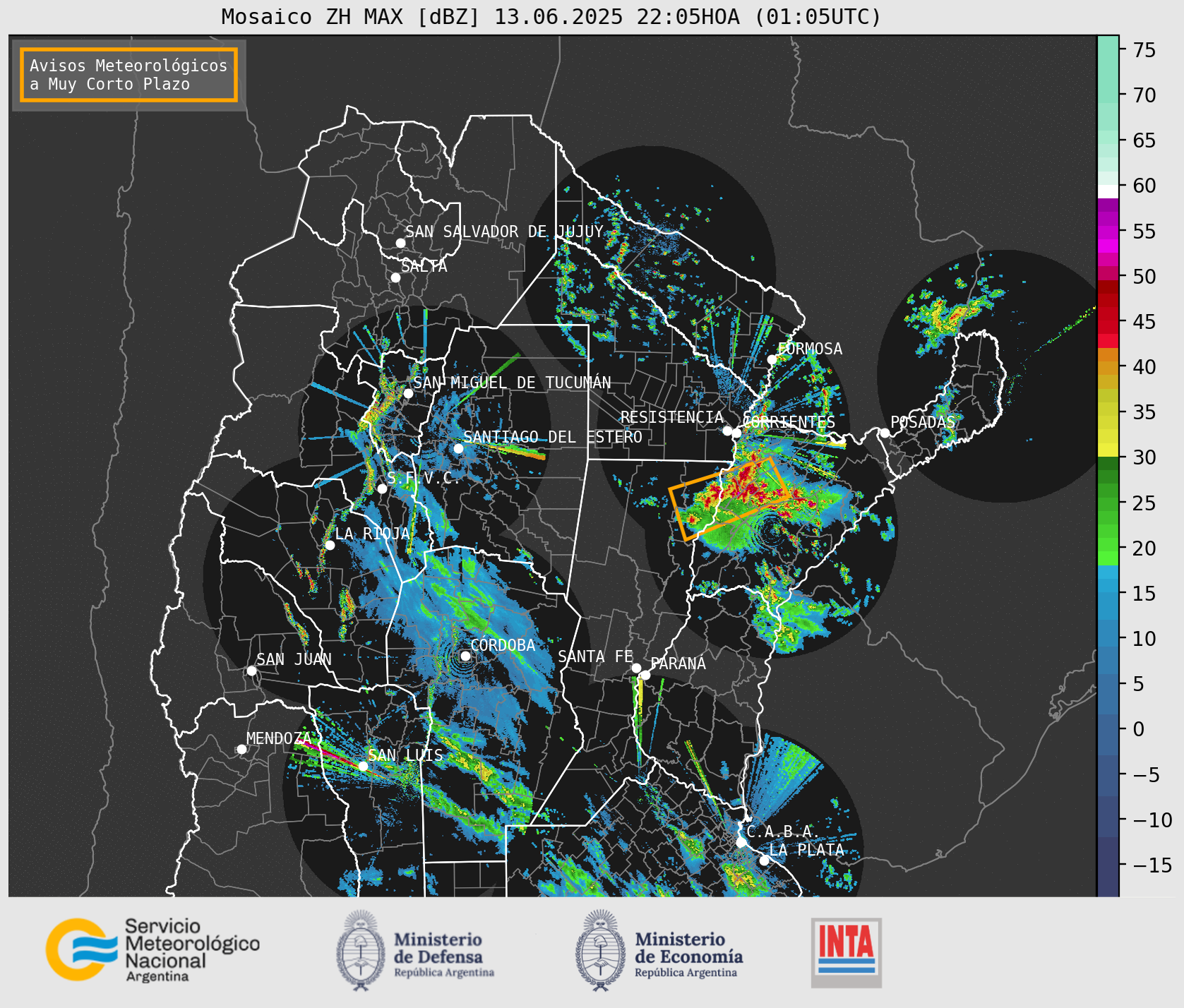This screenshot has width=1184, height=1008.
Task: Click the SANTIAGO DEL ESTERO label
Action: 553,437
